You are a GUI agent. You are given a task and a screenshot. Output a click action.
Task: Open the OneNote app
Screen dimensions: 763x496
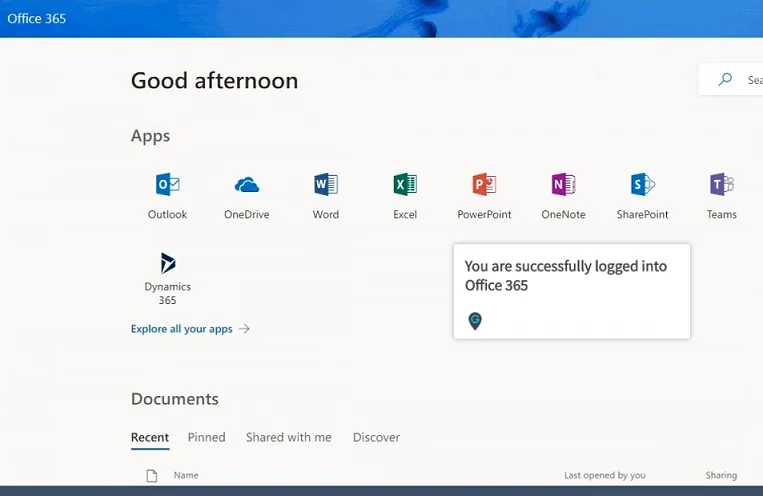[563, 196]
